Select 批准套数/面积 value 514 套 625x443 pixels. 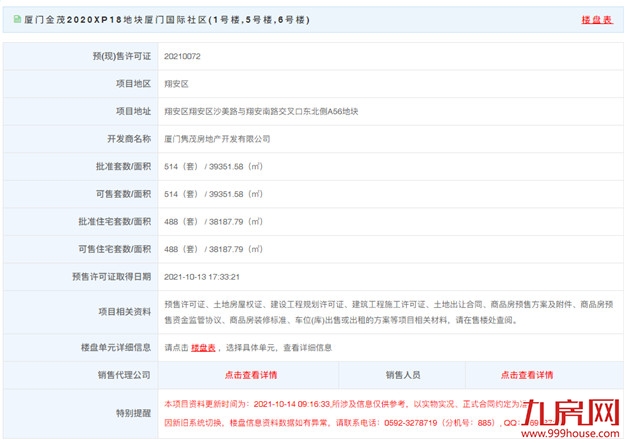point(213,166)
